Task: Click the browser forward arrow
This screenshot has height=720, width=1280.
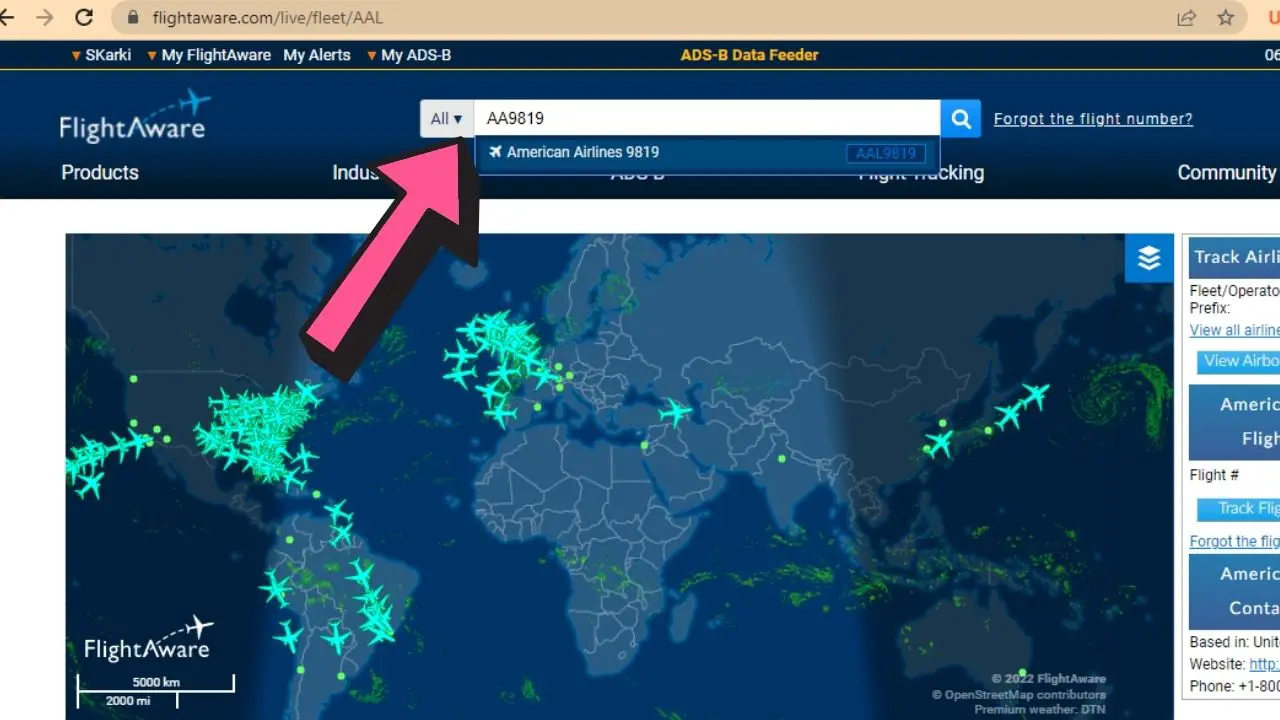Action: coord(44,17)
